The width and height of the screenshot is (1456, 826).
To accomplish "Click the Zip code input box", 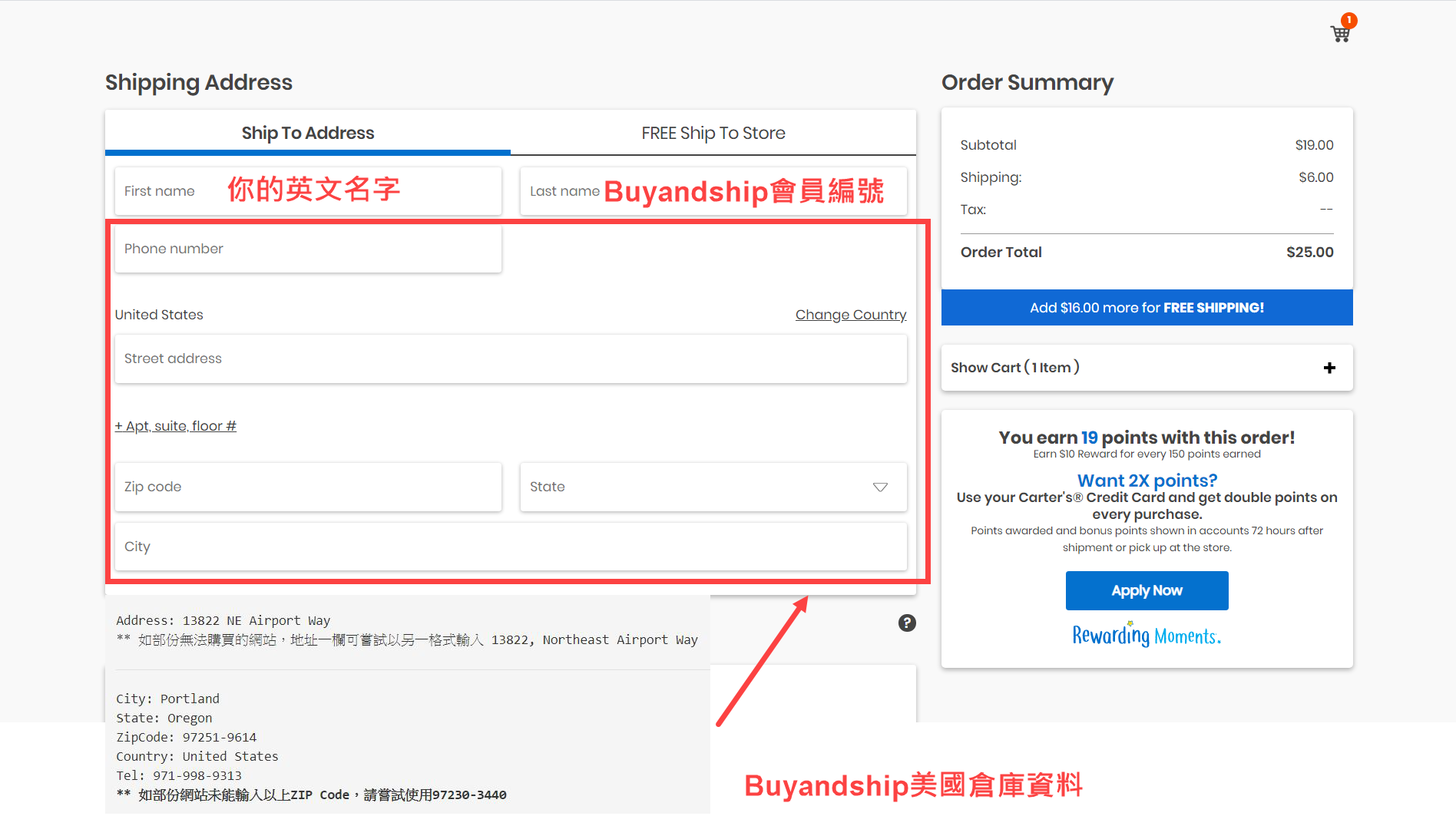I will click(x=308, y=487).
